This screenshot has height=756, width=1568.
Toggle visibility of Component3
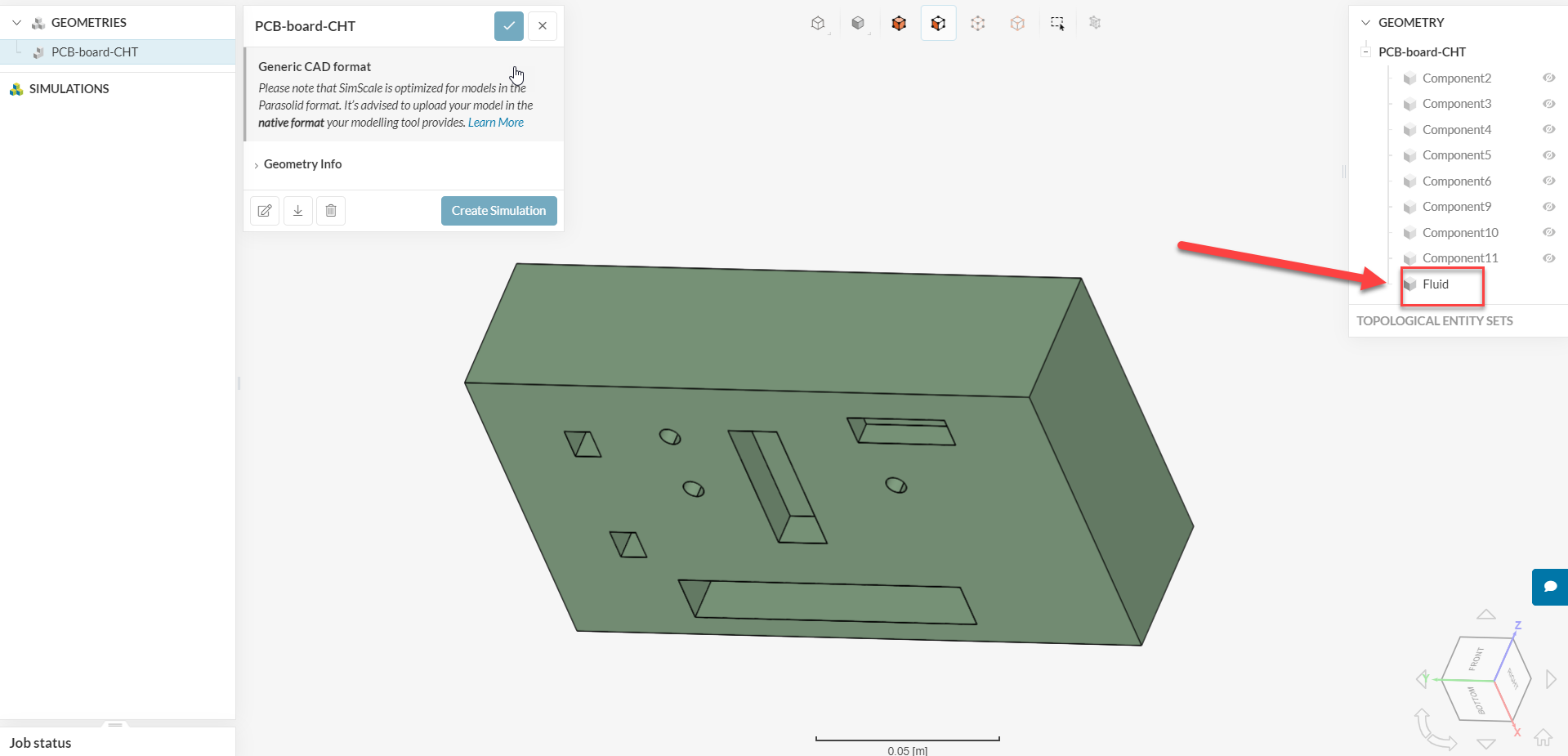pos(1548,104)
